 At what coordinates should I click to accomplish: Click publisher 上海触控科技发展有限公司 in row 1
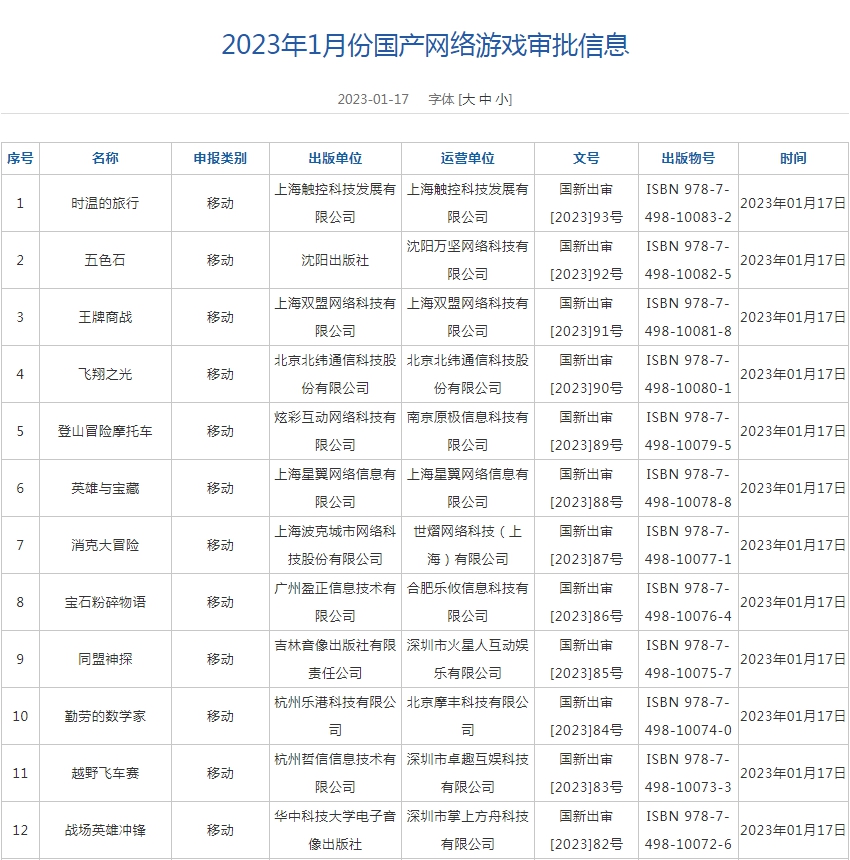coord(336,203)
